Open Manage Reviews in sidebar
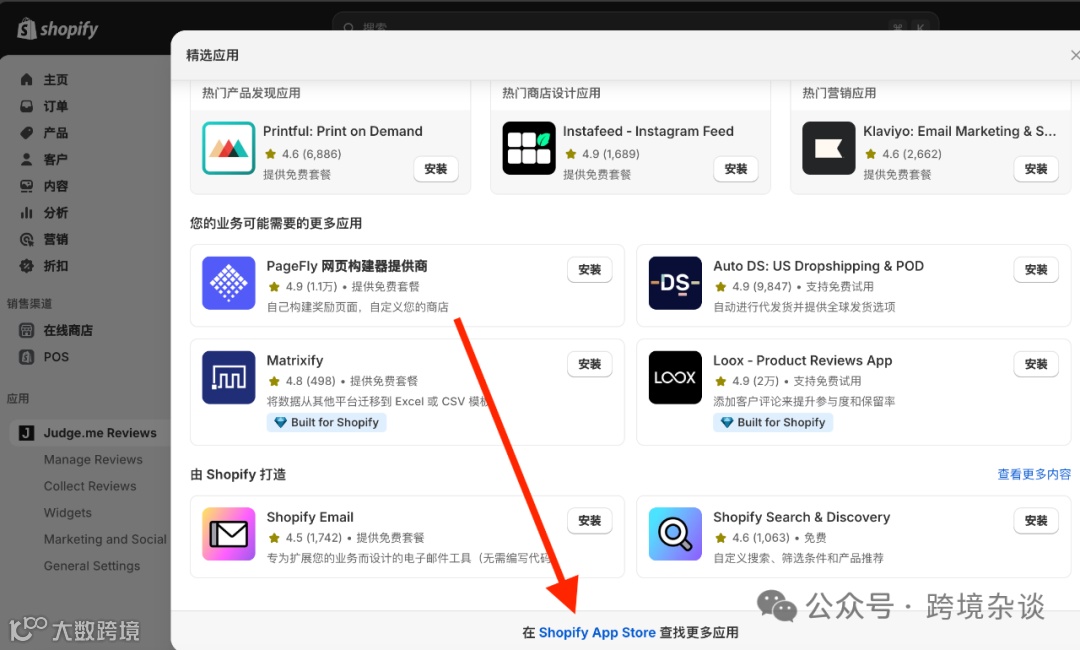1080x650 pixels. pyautogui.click(x=93, y=459)
